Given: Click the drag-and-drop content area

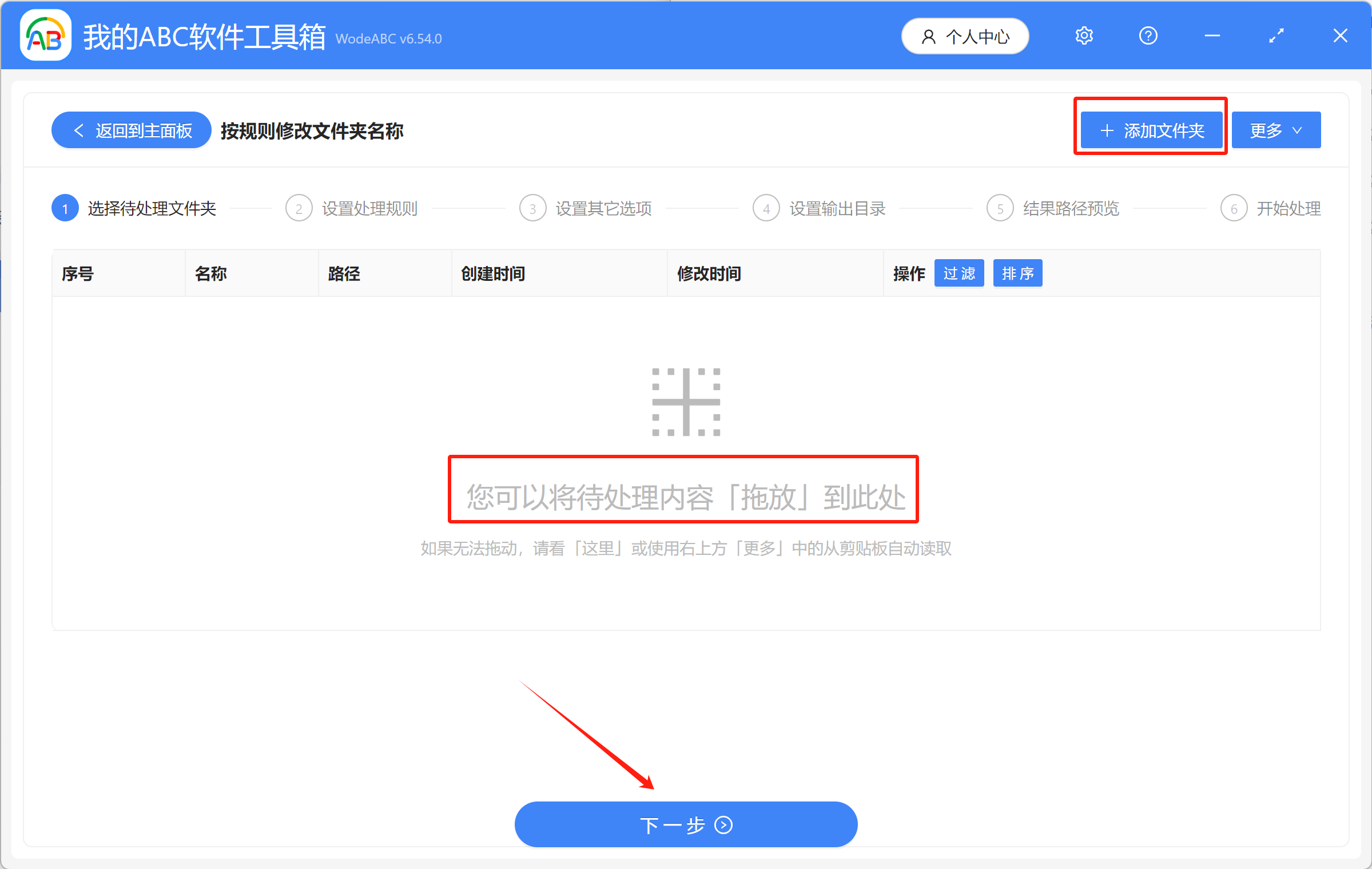Looking at the screenshot, I should [x=684, y=490].
